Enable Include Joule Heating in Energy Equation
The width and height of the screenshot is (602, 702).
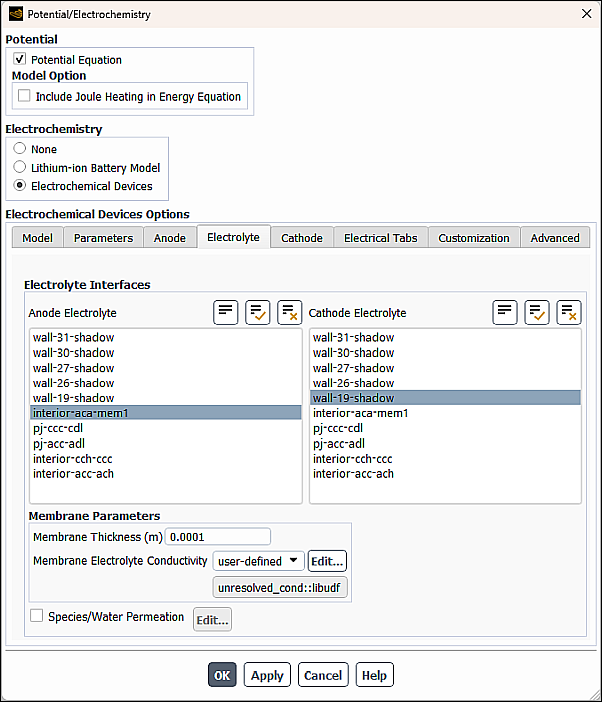24,96
